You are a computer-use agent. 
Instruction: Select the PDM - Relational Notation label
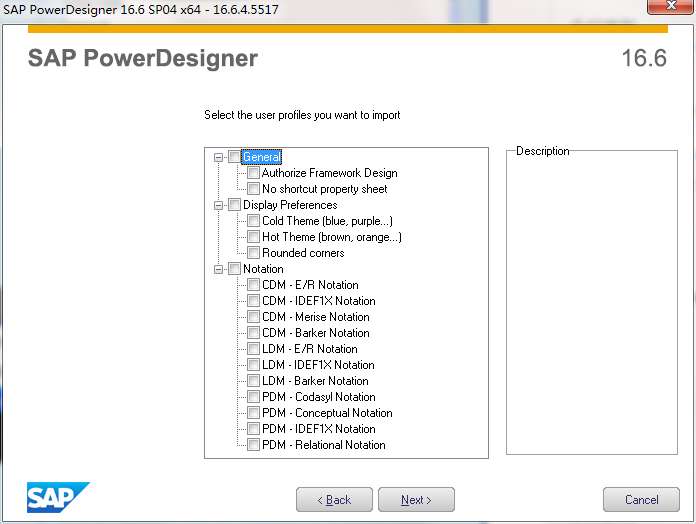324,445
